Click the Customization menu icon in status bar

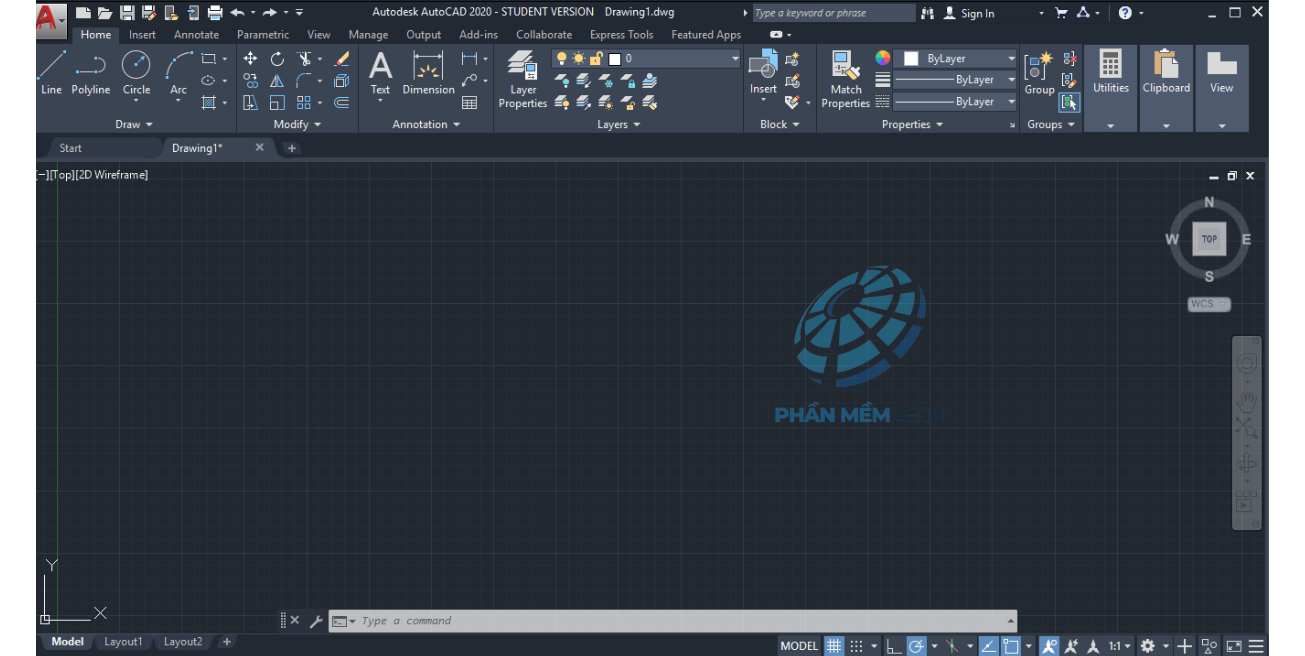(1257, 646)
